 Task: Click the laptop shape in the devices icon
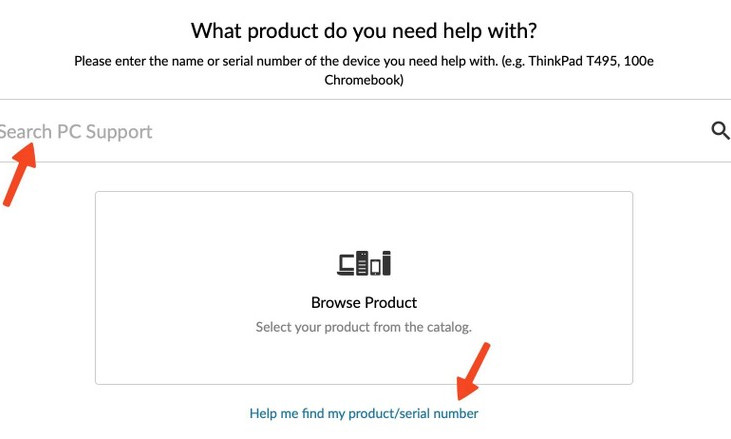click(345, 266)
